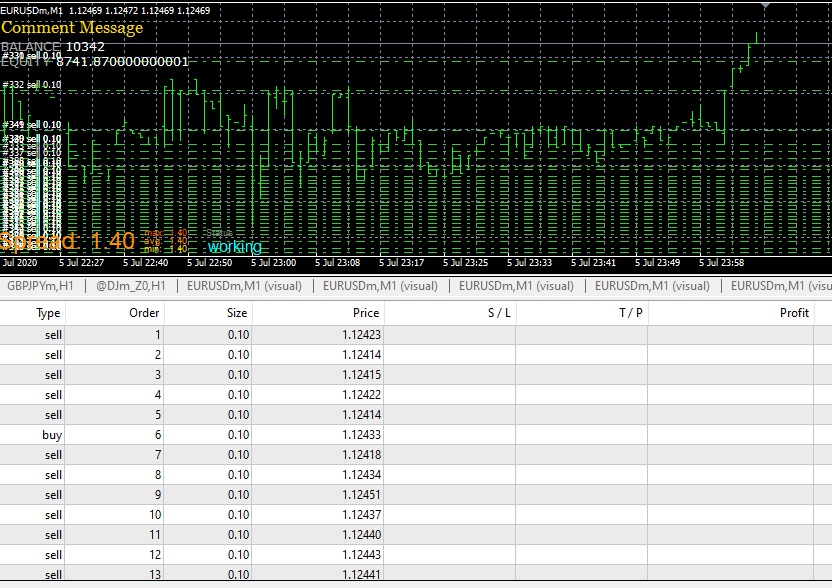The image size is (832, 588).
Task: Click the 5 Jul 23:00 time axis label
Action: click(x=273, y=263)
